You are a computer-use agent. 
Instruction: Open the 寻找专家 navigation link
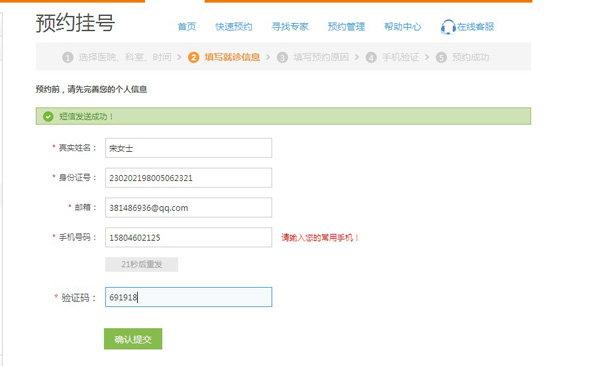click(x=290, y=26)
